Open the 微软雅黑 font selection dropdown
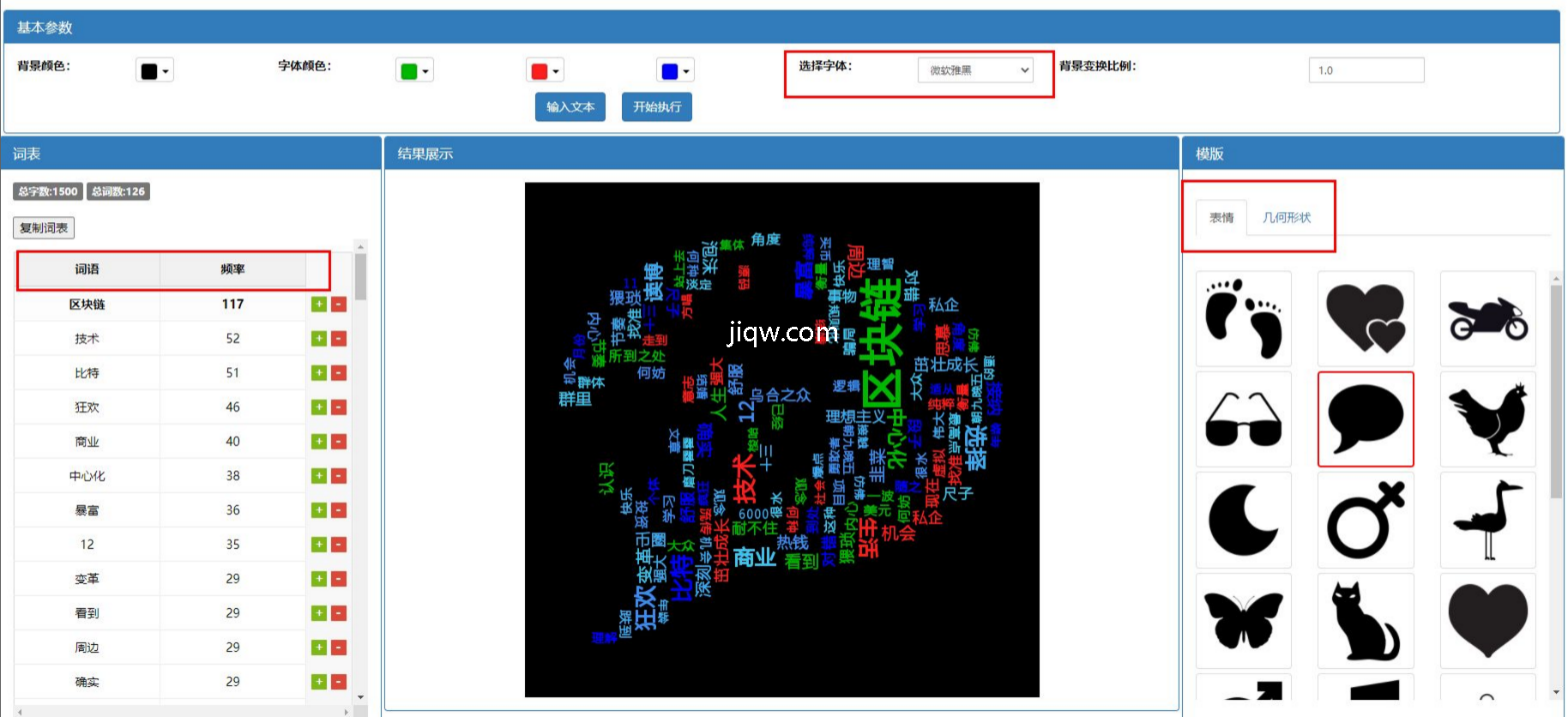Image resolution: width=1568 pixels, height=717 pixels. 974,70
